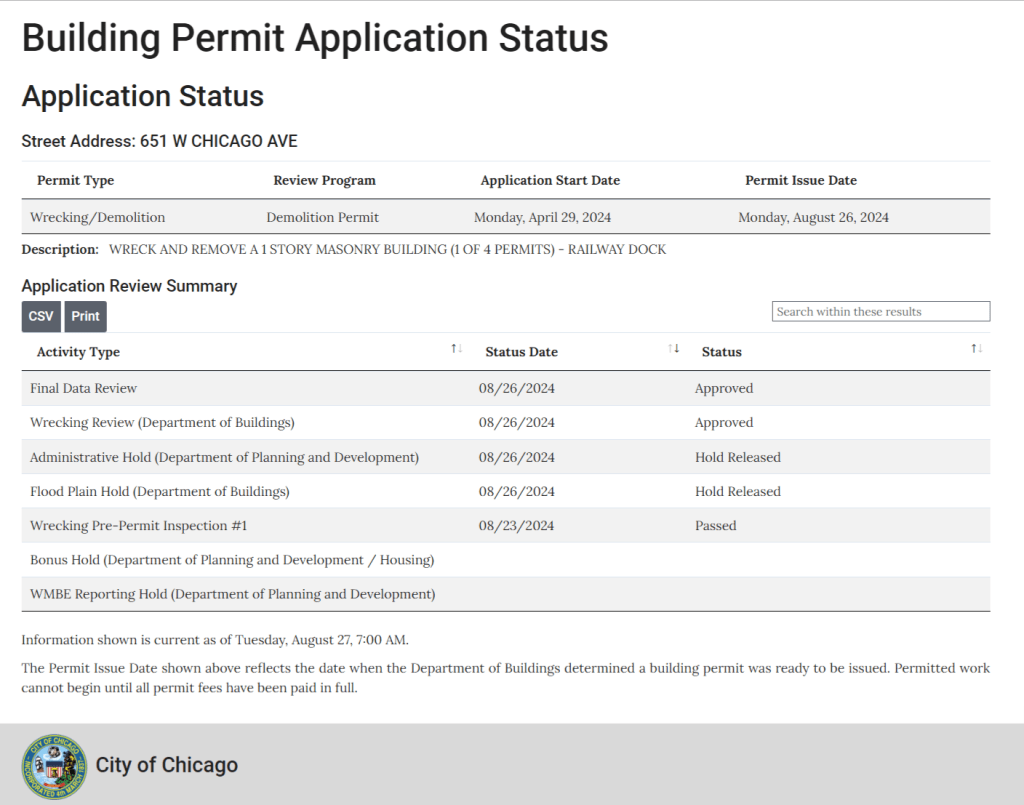This screenshot has height=805, width=1024.
Task: Sort by the Status column header text
Action: (x=721, y=352)
